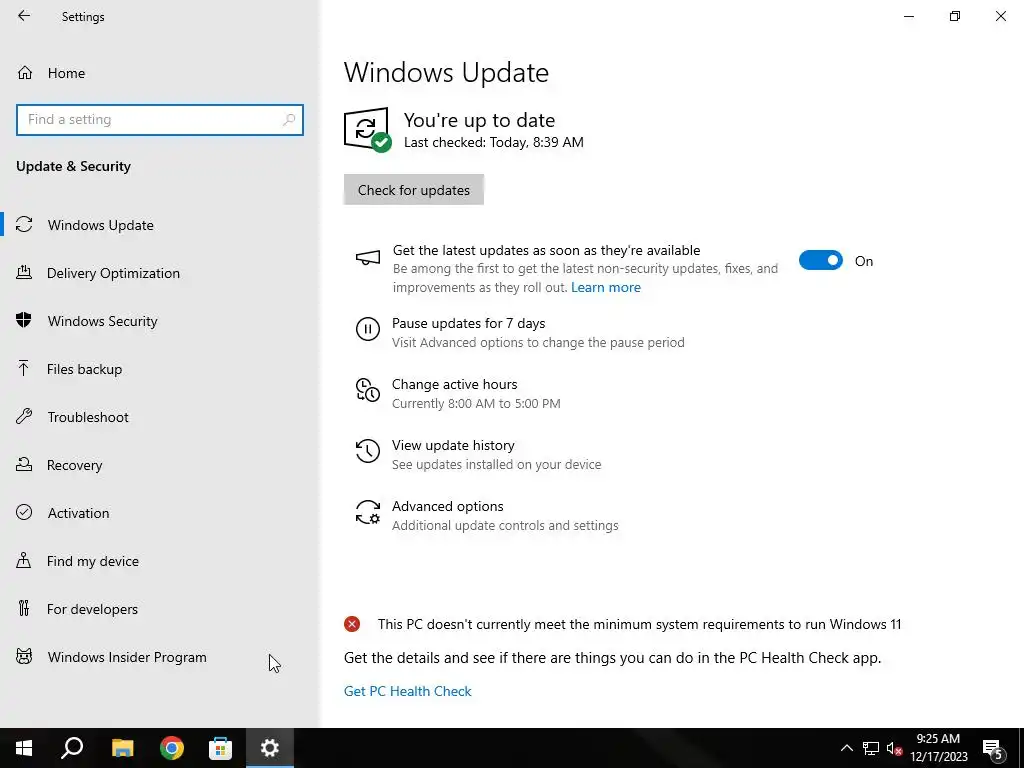This screenshot has width=1024, height=768.
Task: Click the Windows Start button
Action: click(24, 748)
